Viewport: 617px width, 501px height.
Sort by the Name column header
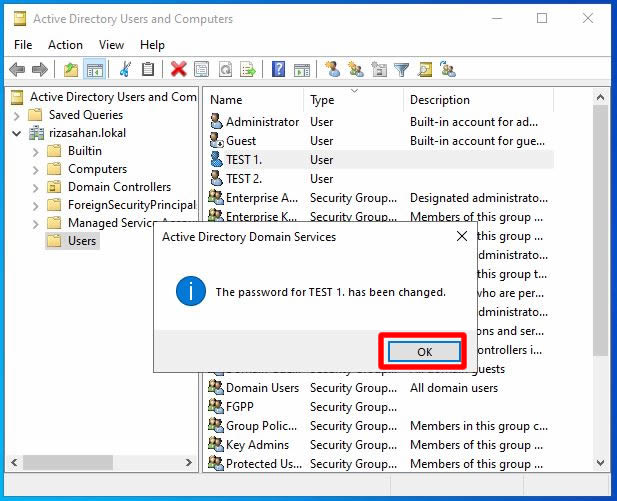pyautogui.click(x=255, y=100)
